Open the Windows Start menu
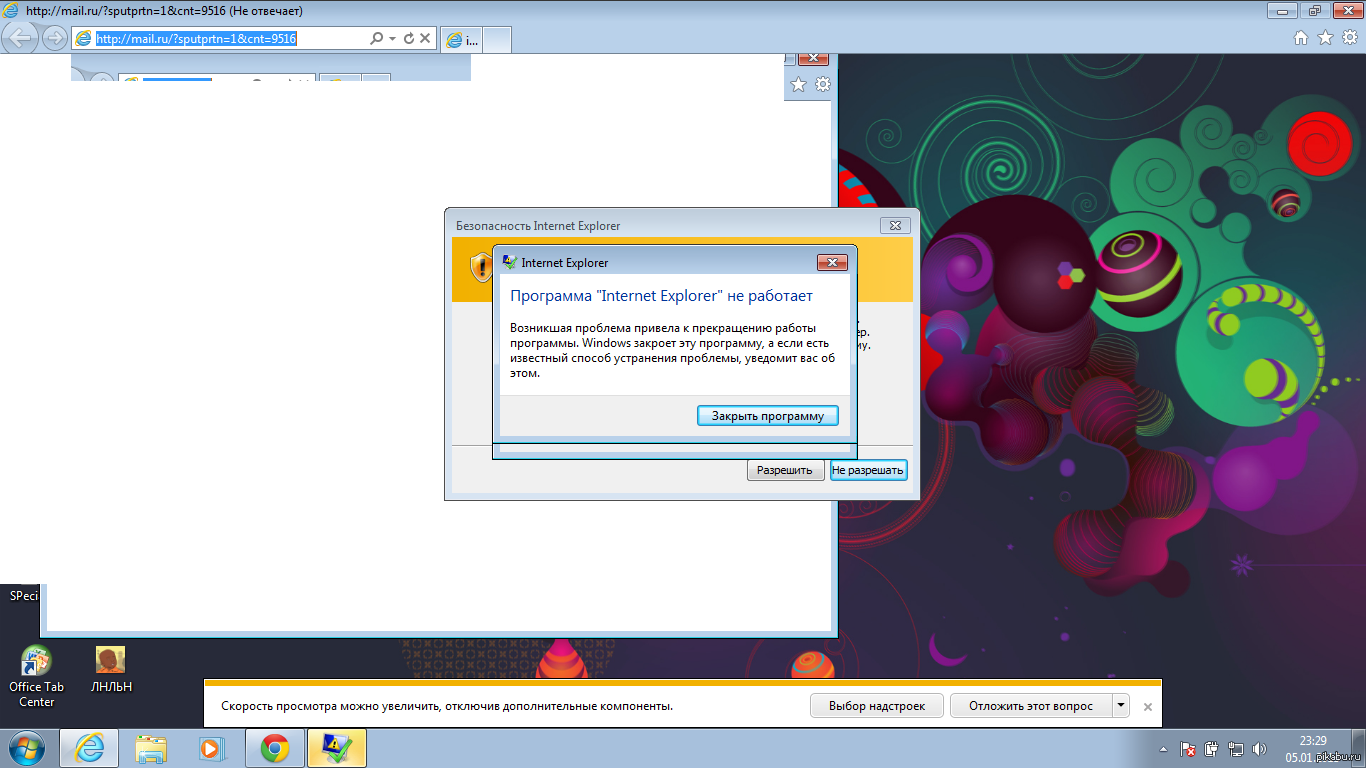Viewport: 1366px width, 768px height. click(x=26, y=748)
